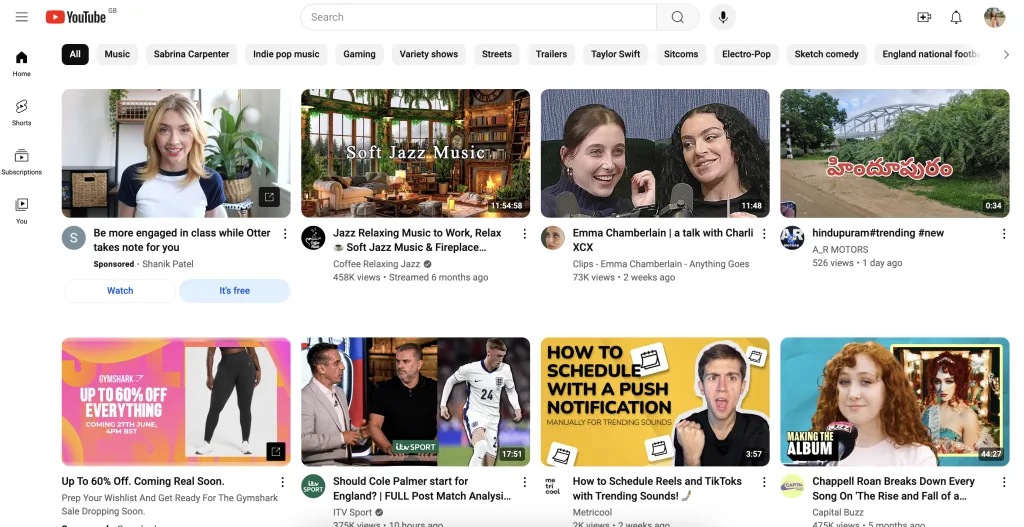Open the hamburger guide menu
Image resolution: width=1024 pixels, height=527 pixels.
pos(22,17)
